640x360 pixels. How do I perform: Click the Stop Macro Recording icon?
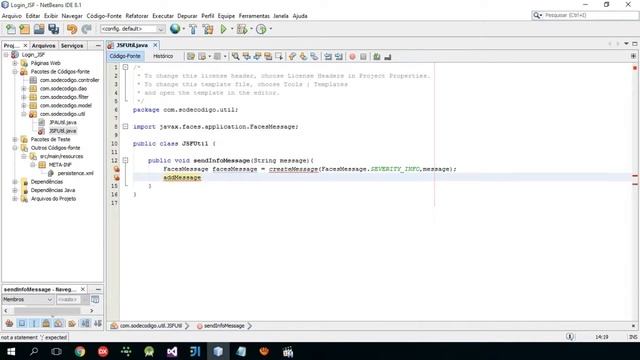[363, 56]
